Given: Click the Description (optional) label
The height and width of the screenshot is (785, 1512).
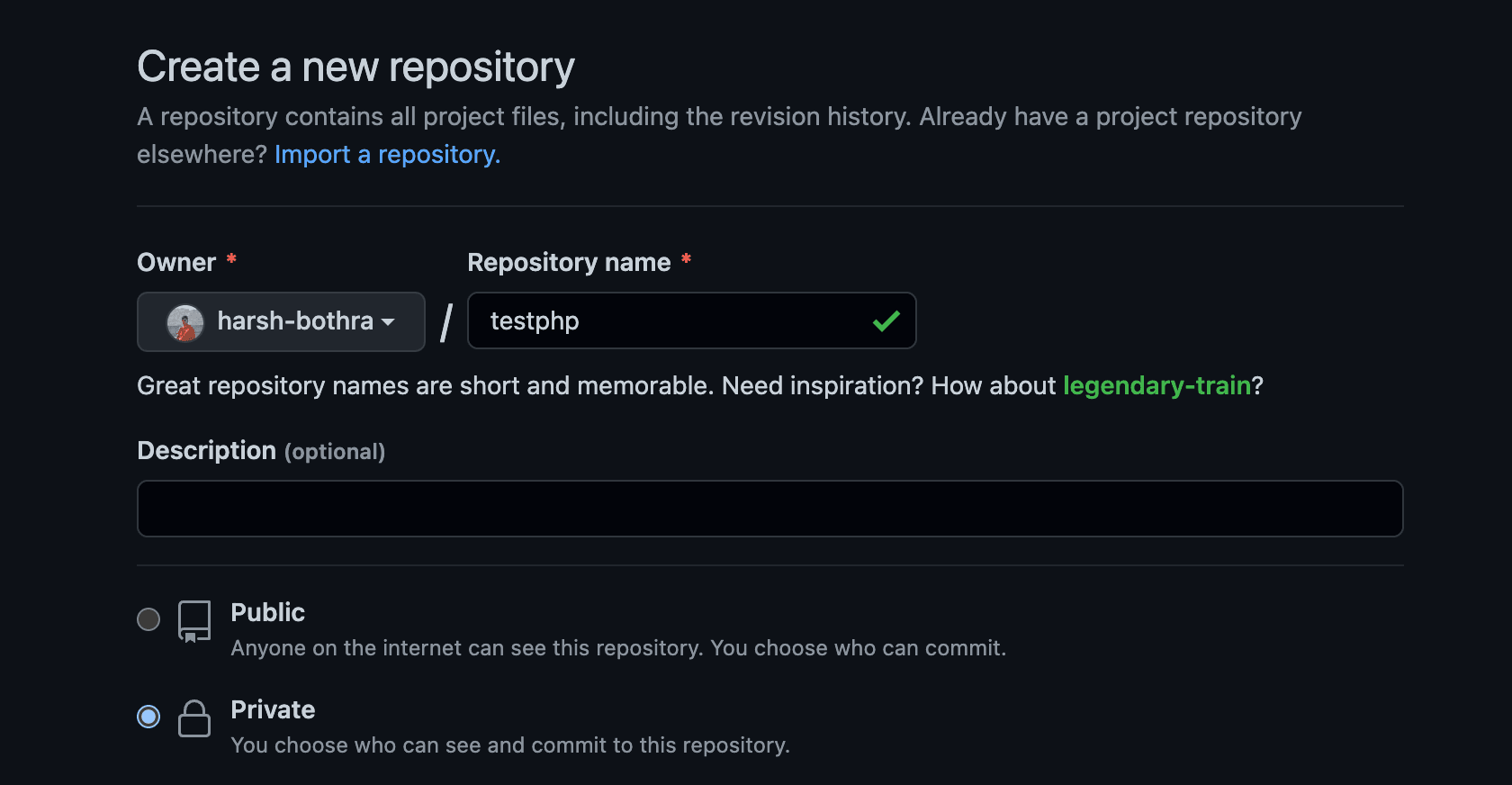Looking at the screenshot, I should click(x=261, y=451).
